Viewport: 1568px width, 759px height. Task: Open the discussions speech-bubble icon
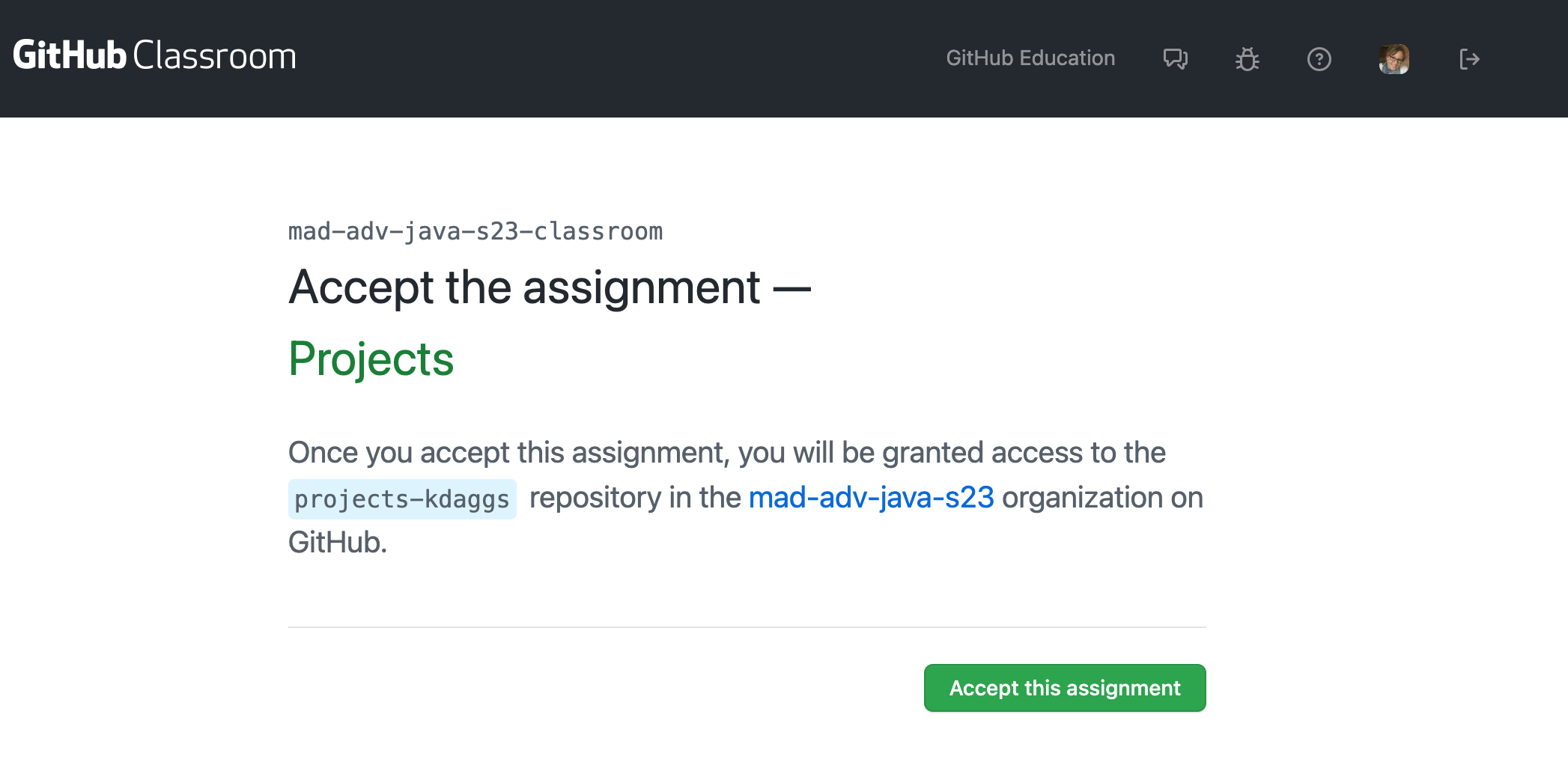[1176, 58]
